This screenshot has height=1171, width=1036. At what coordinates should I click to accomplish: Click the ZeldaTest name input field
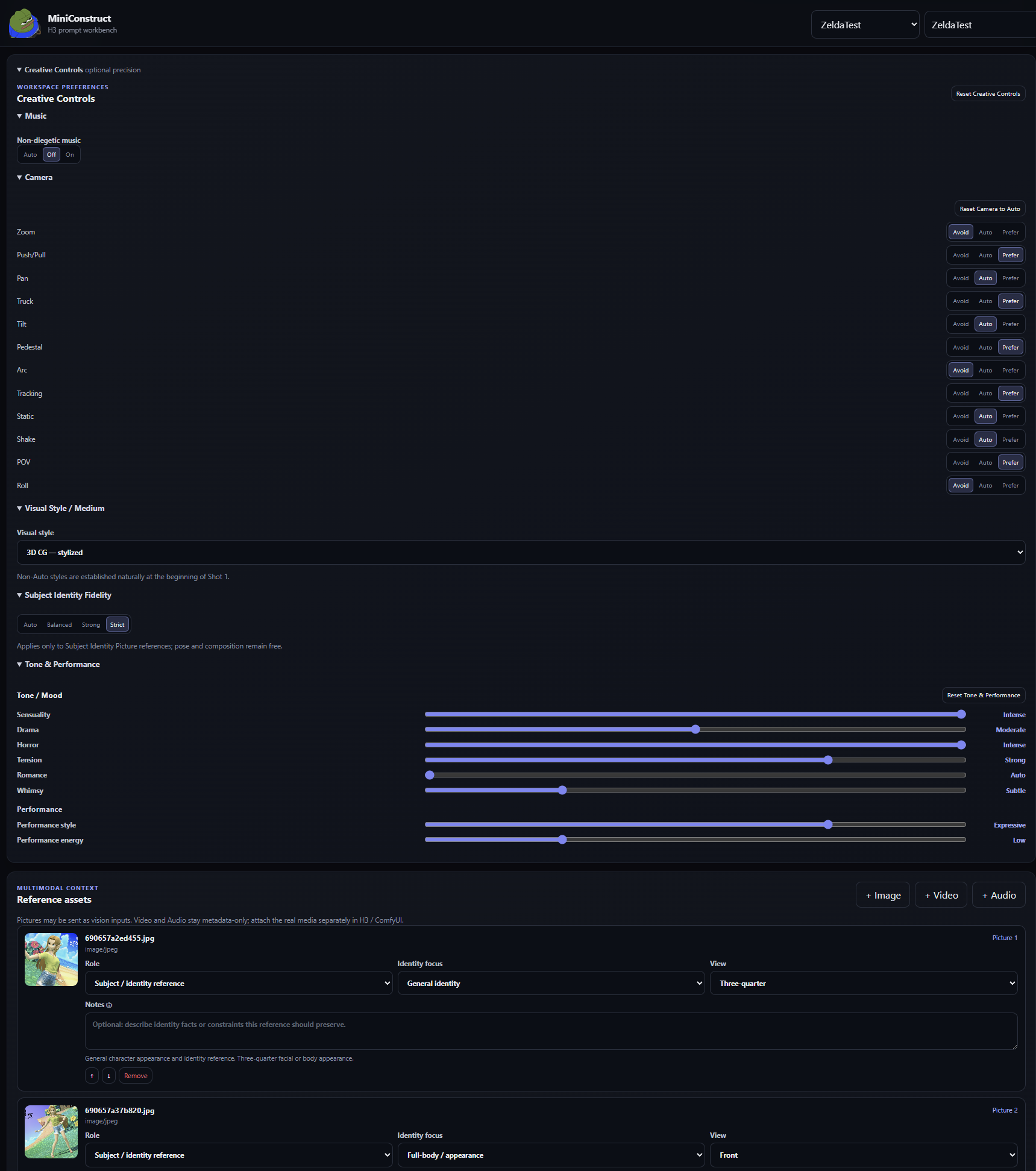click(980, 25)
